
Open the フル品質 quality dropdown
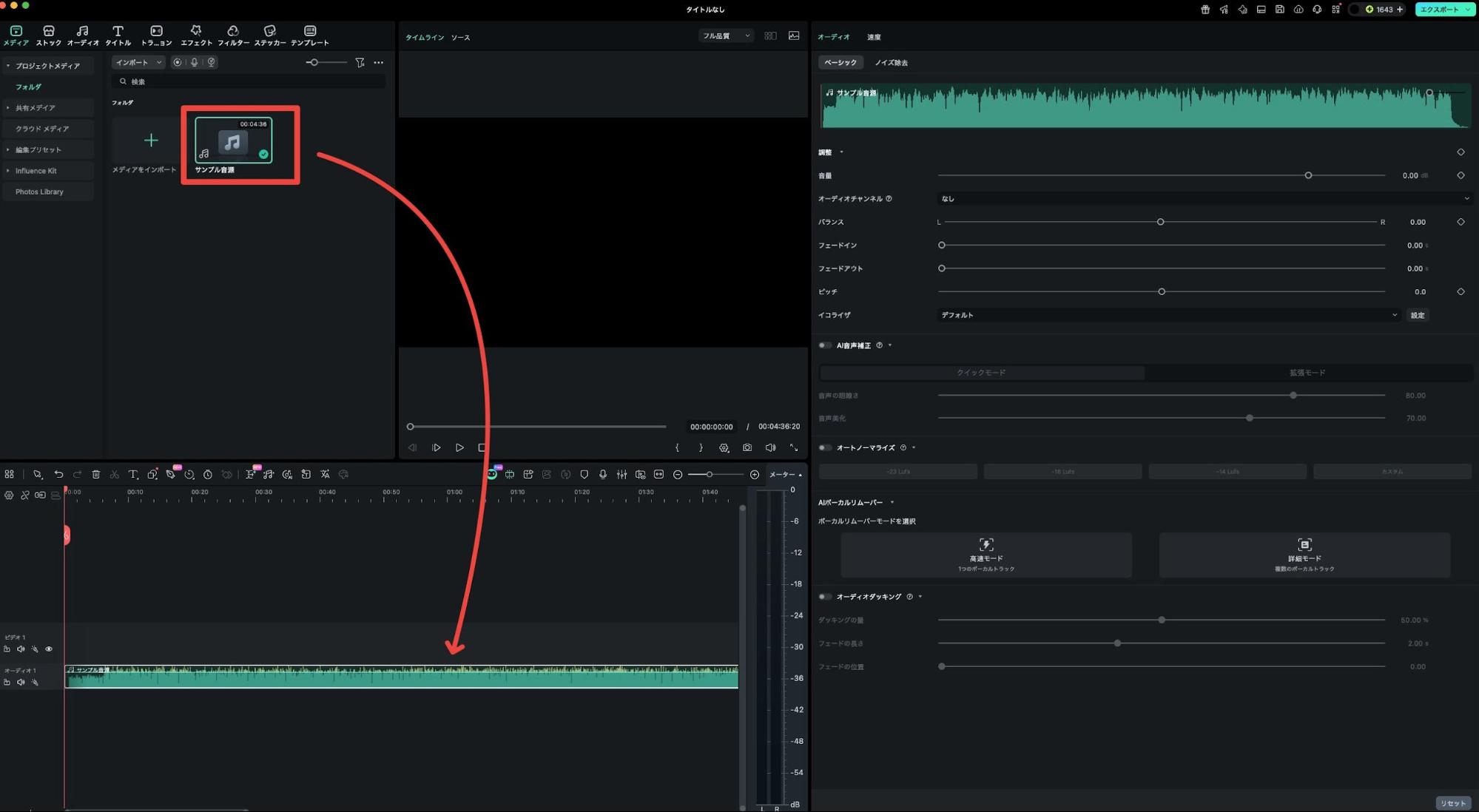[x=725, y=35]
